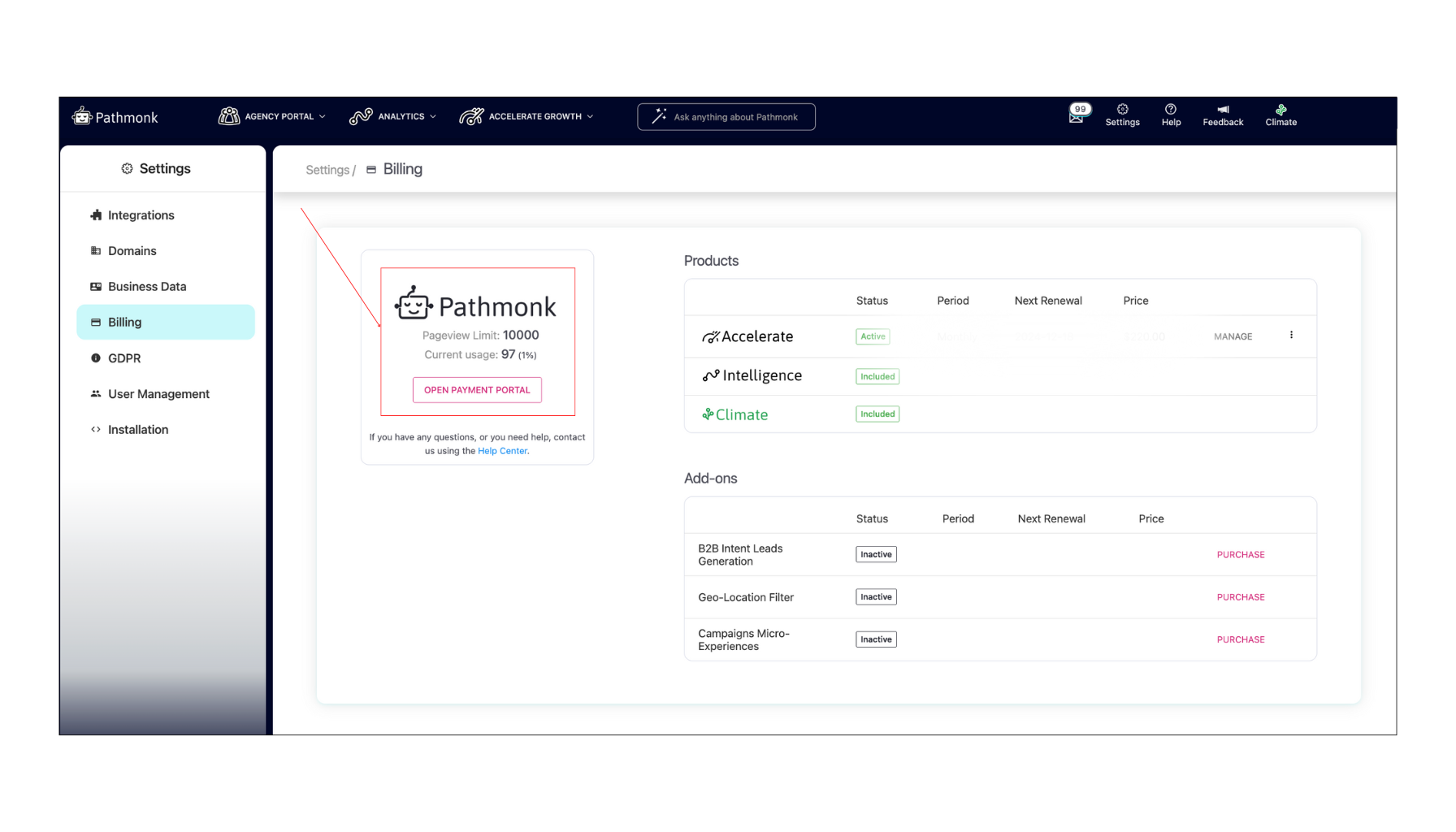Click Manage for the Accelerate product
1456x832 pixels.
(x=1233, y=336)
